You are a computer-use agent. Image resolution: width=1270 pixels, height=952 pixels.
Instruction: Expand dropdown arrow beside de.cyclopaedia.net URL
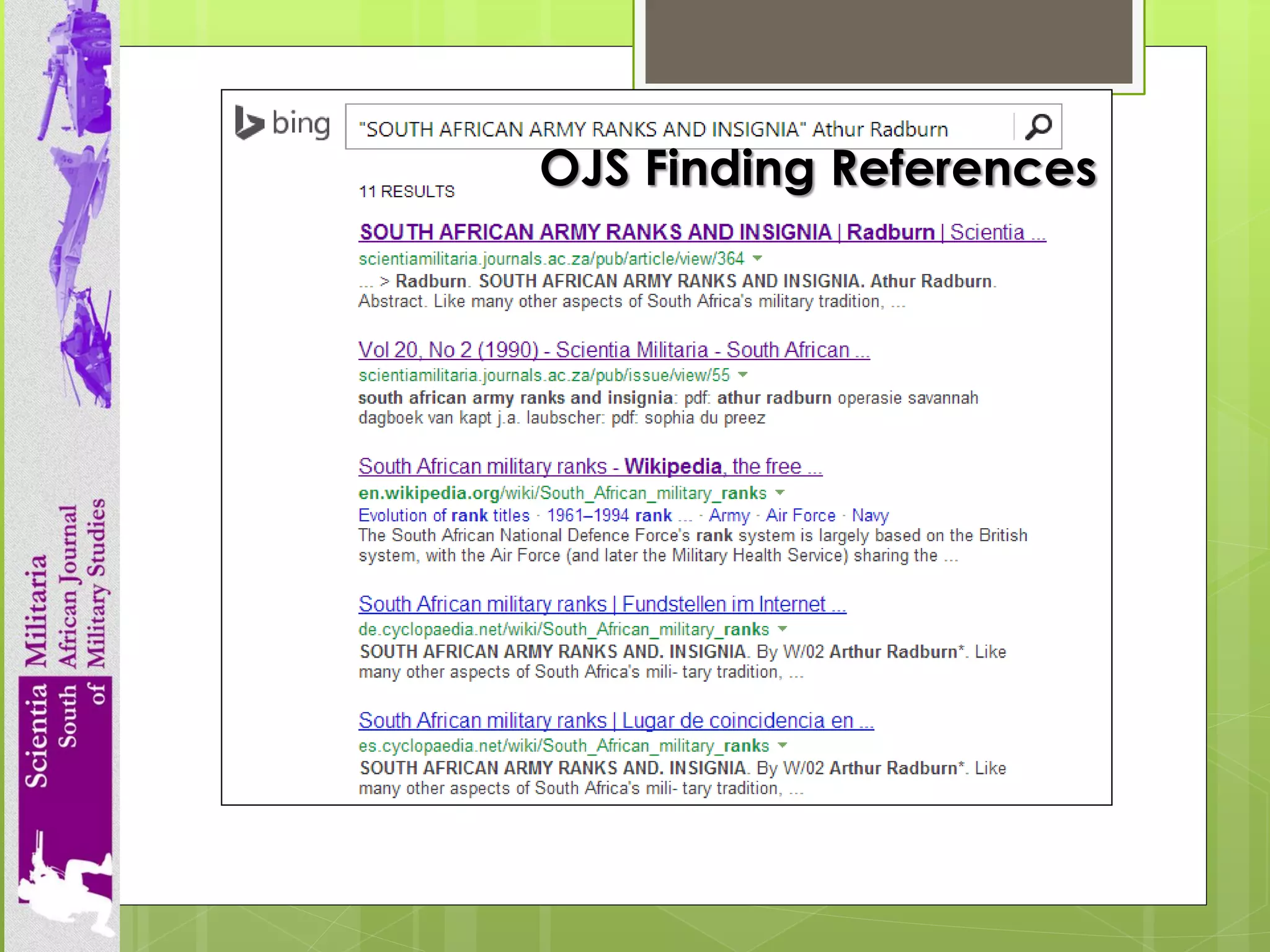783,629
